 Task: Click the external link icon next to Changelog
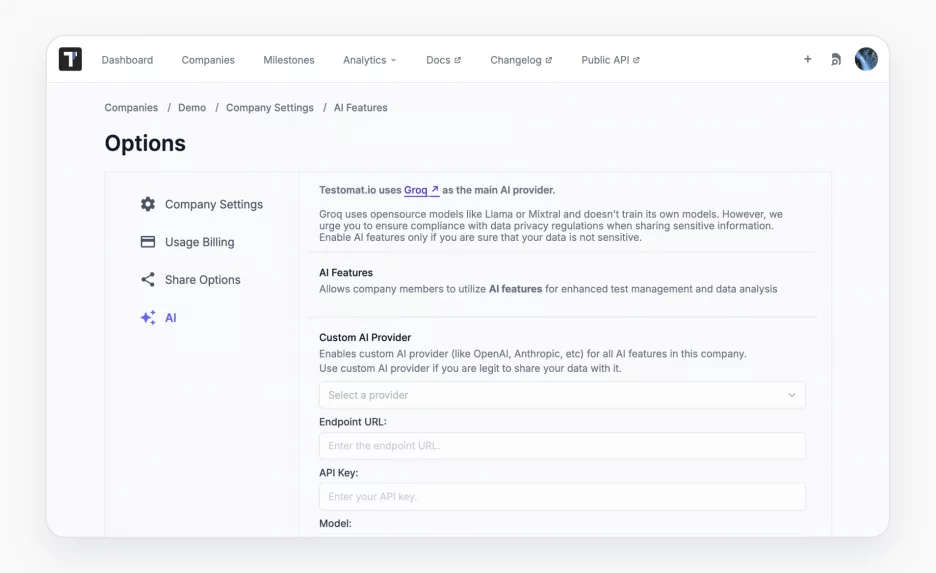[x=549, y=60]
